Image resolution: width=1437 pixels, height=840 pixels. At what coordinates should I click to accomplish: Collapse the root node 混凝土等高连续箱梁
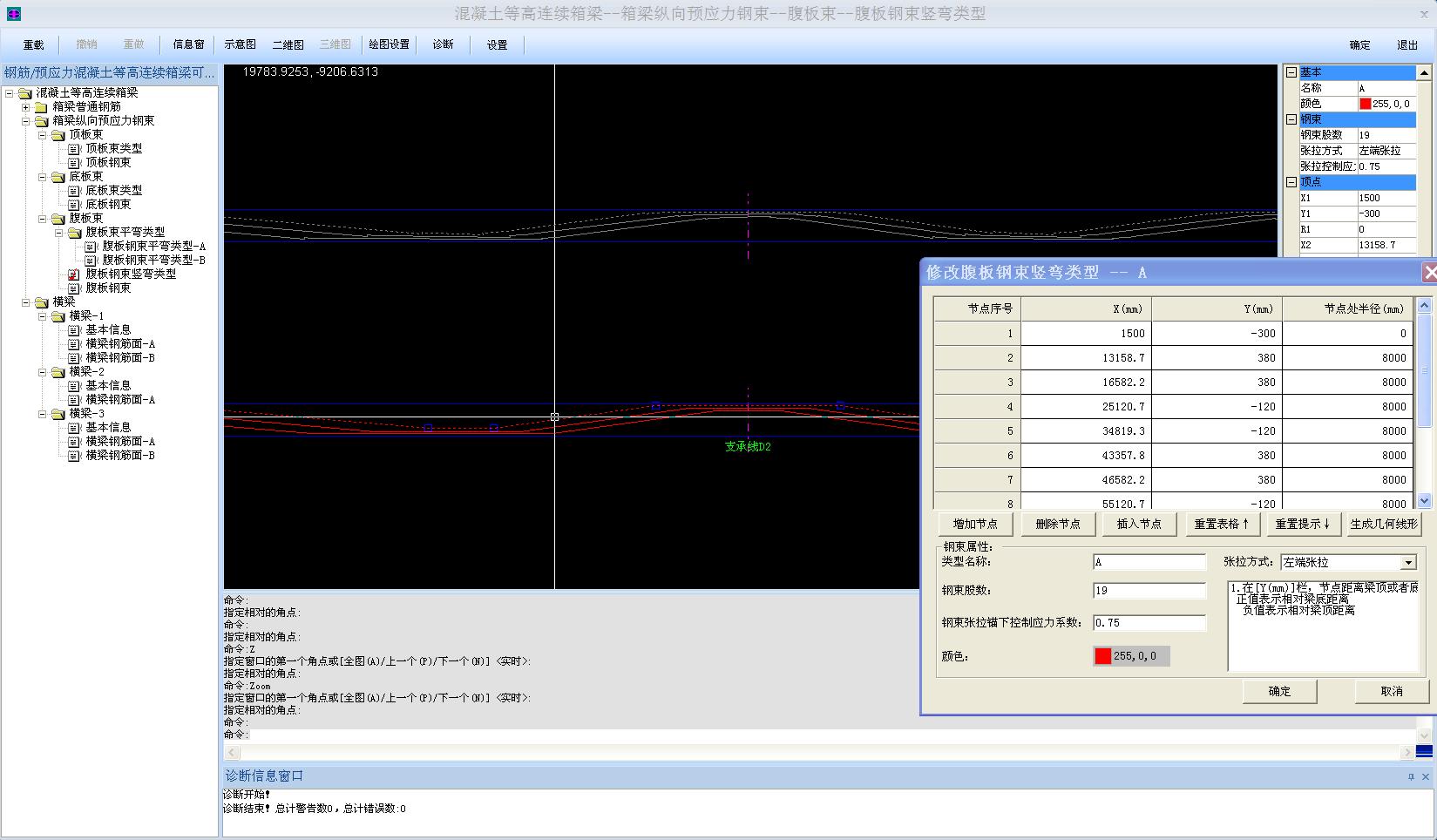pyautogui.click(x=9, y=92)
